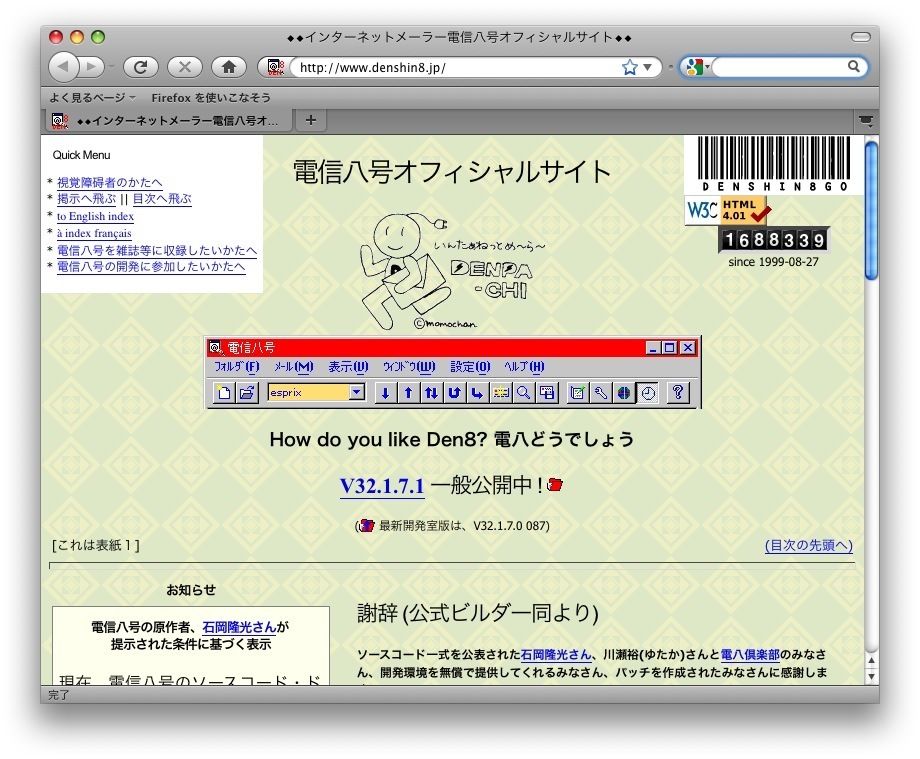
Task: Open the フォルダ(F) menu
Action: (236, 367)
